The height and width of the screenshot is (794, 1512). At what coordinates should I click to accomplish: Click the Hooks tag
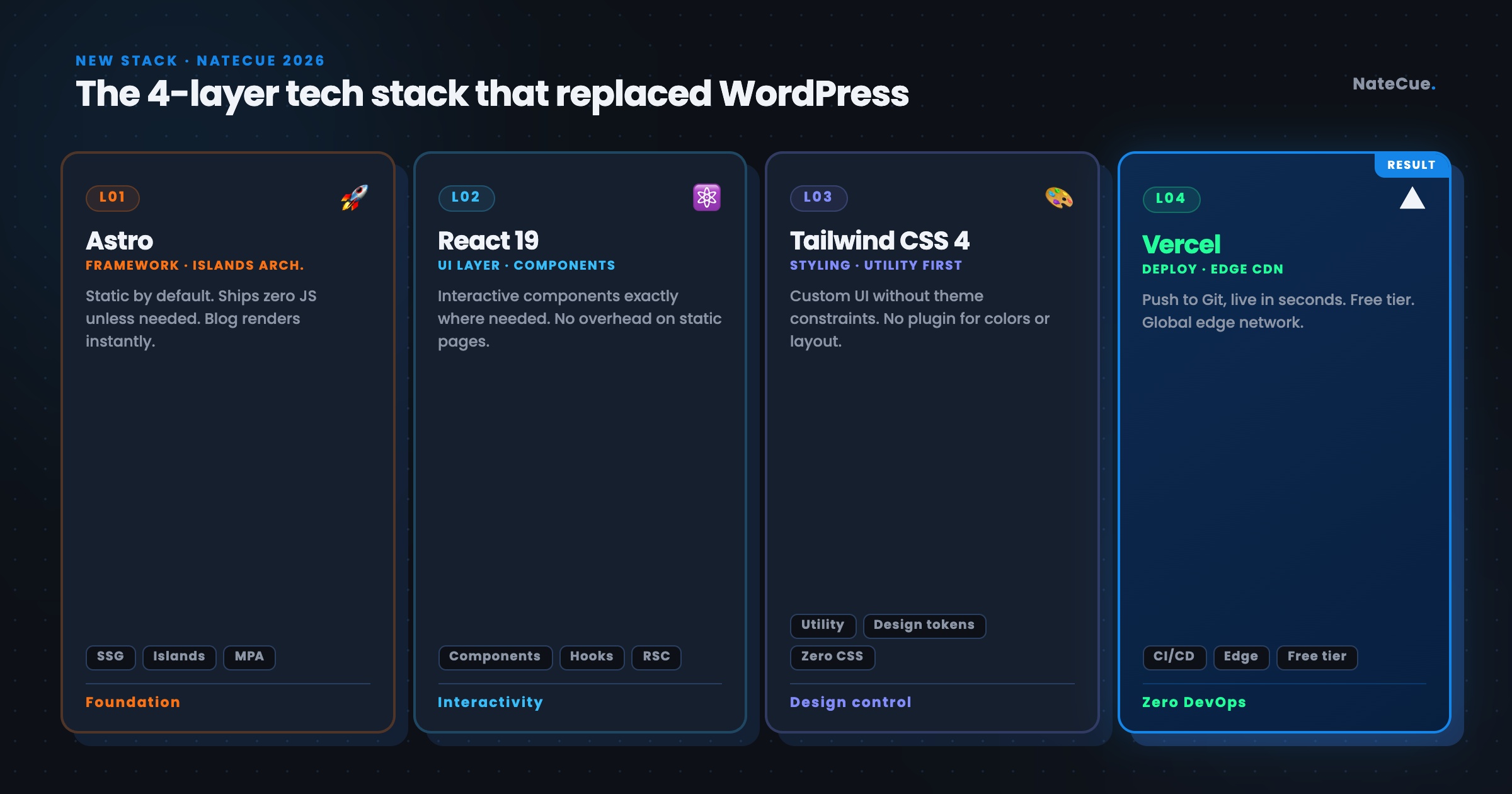(592, 657)
